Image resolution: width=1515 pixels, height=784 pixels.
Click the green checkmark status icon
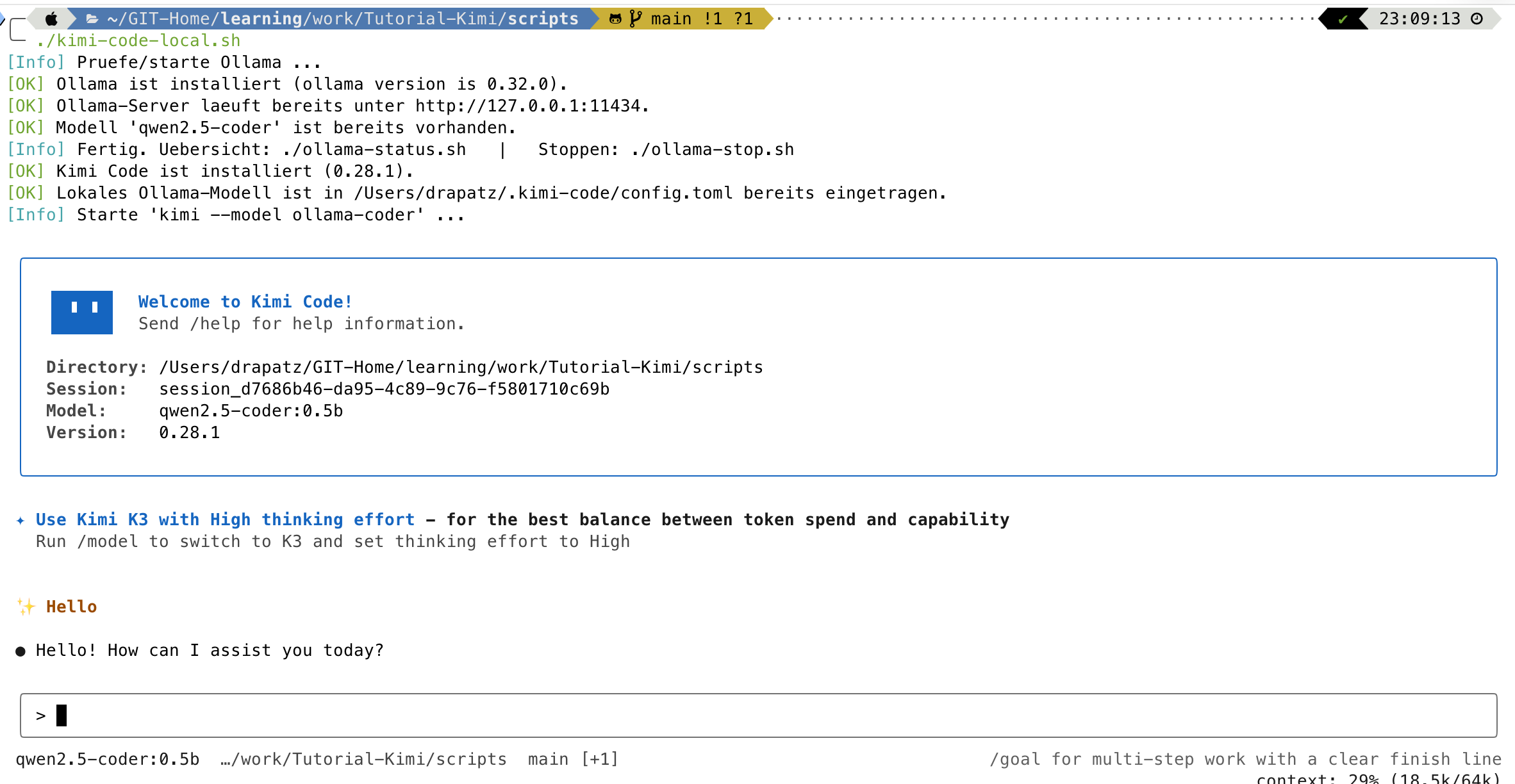point(1342,19)
